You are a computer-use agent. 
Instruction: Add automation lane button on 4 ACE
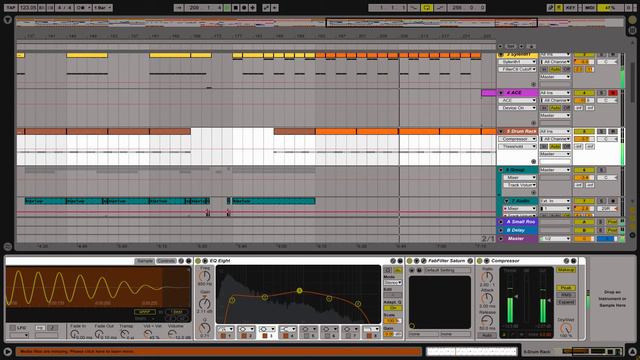pyautogui.click(x=533, y=122)
